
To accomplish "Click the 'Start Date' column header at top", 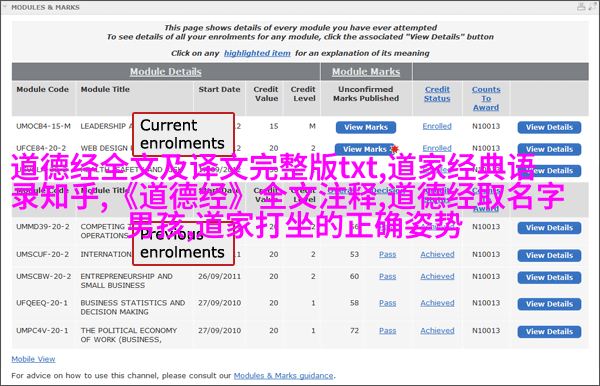I will click(219, 89).
